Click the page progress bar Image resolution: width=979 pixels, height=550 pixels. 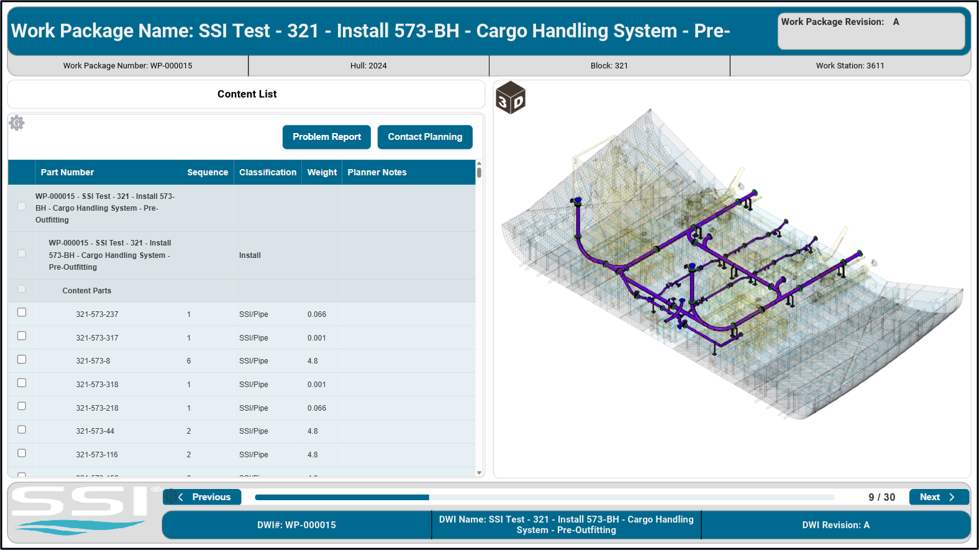(544, 497)
